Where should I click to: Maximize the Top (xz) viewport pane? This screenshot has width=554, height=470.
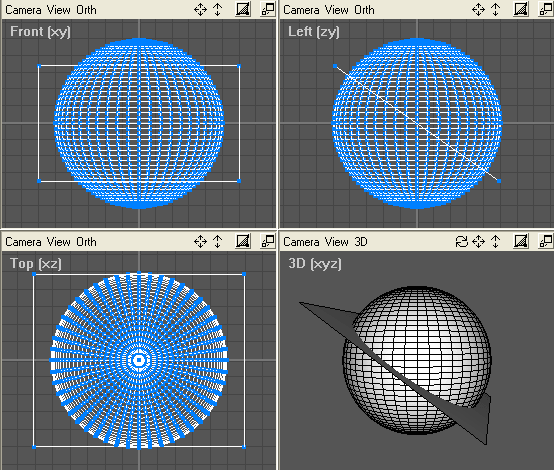(268, 241)
